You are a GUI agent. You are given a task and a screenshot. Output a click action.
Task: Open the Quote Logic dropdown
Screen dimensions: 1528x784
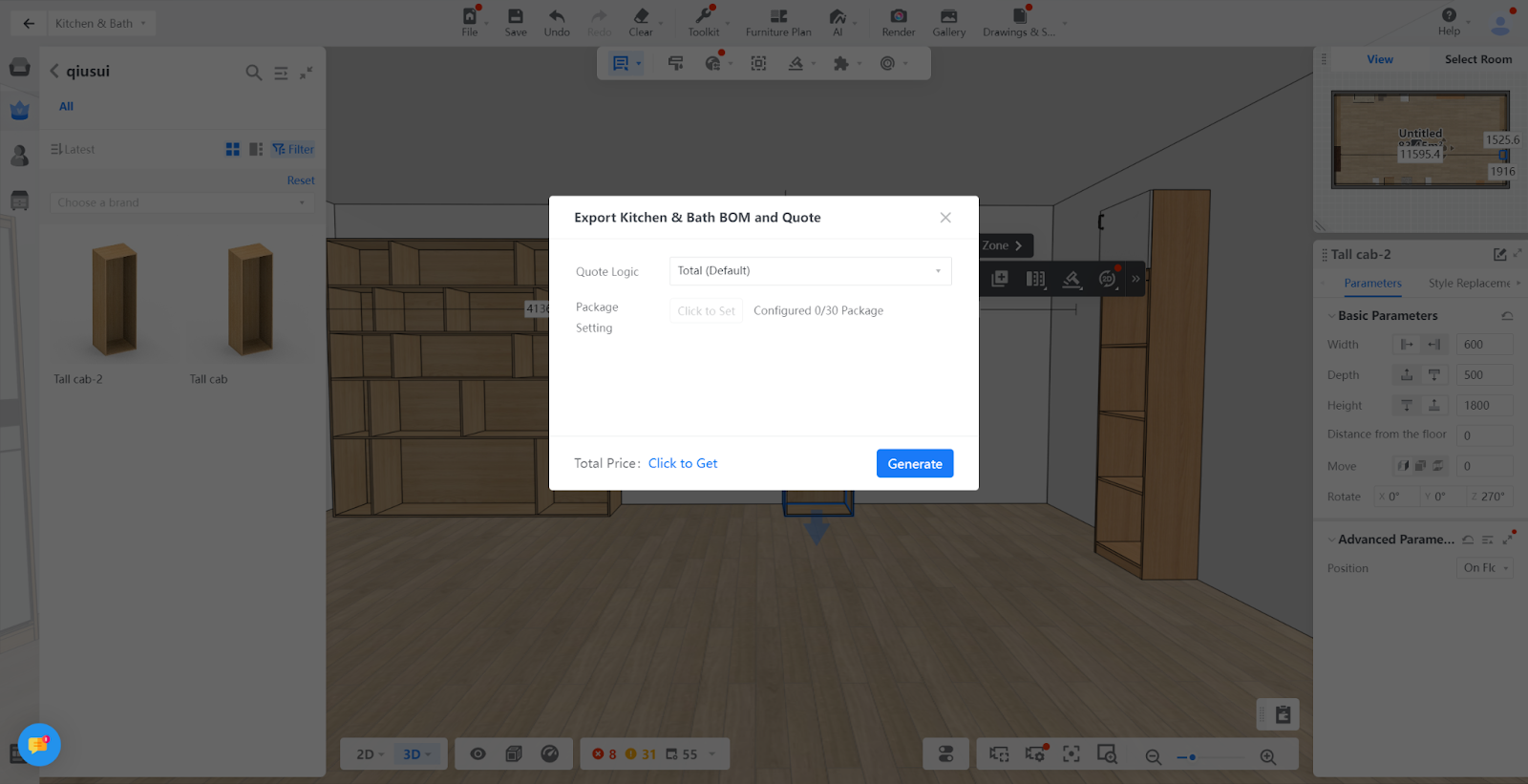pos(810,271)
